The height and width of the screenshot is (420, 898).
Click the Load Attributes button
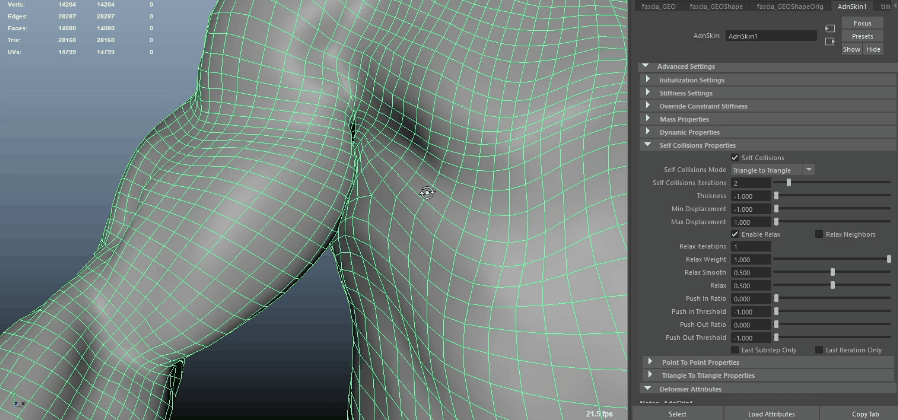pos(771,413)
